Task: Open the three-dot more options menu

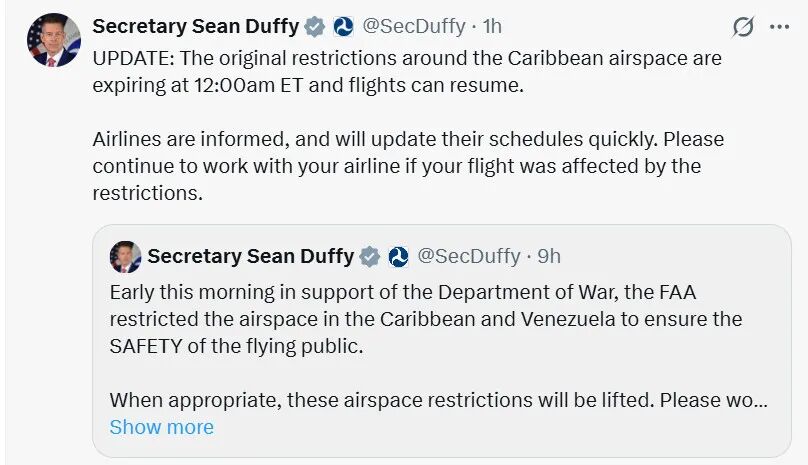Action: 779,27
